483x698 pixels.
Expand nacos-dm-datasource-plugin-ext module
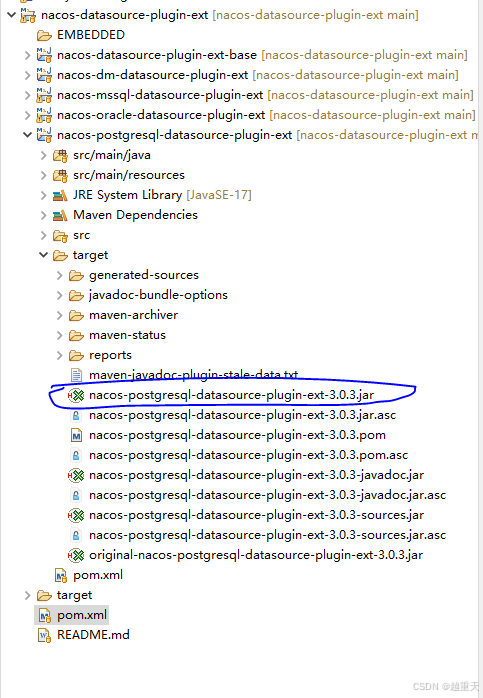28,75
